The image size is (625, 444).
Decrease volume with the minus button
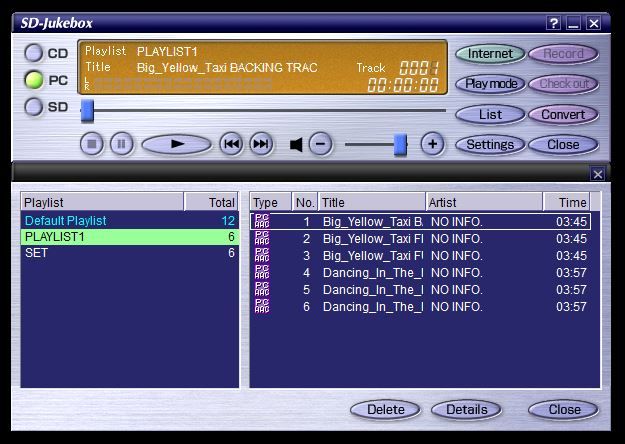(x=320, y=144)
